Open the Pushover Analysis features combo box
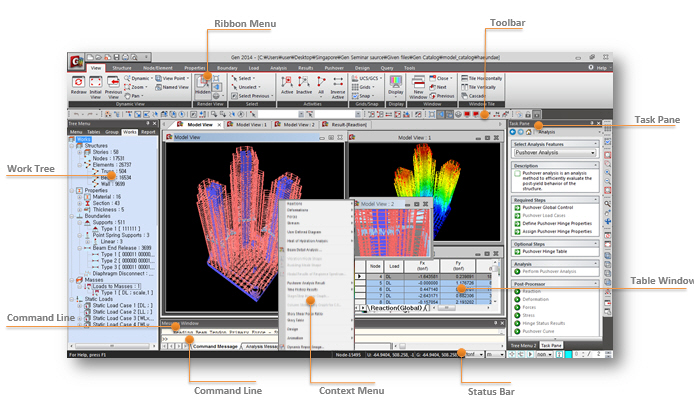This screenshot has height=401, width=694. 556,153
